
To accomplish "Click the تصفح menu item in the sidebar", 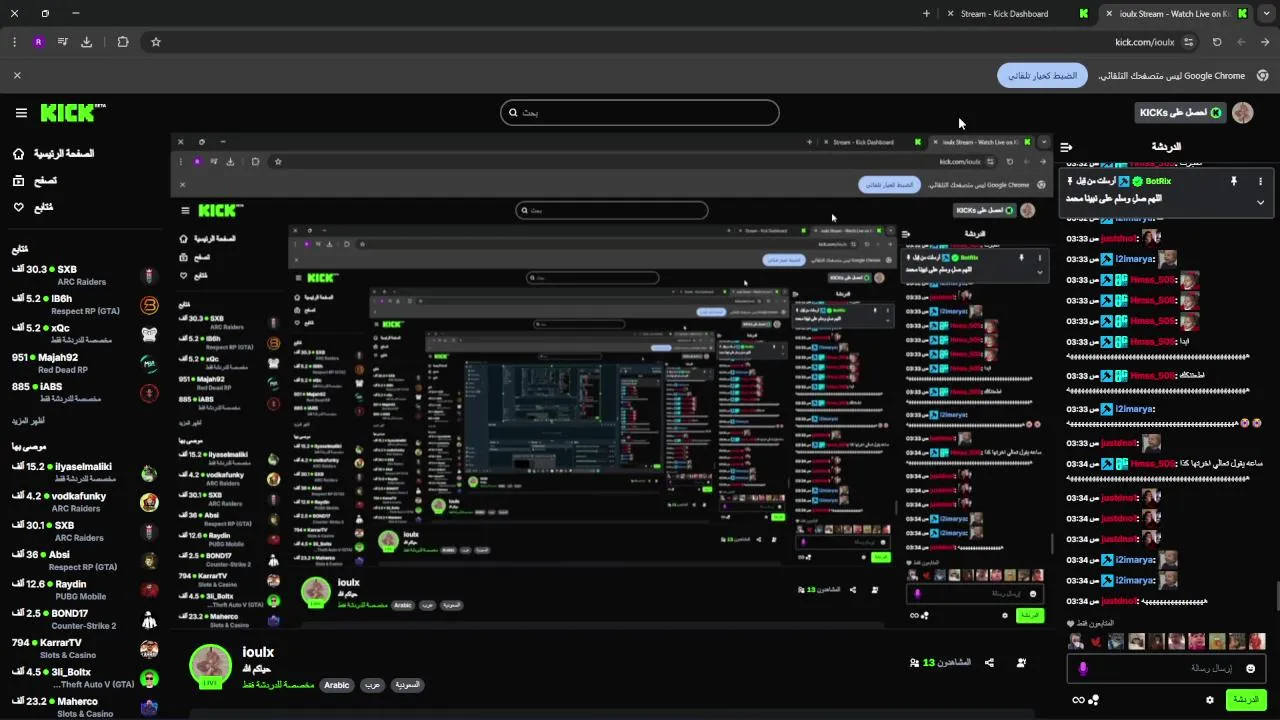I will 45,181.
